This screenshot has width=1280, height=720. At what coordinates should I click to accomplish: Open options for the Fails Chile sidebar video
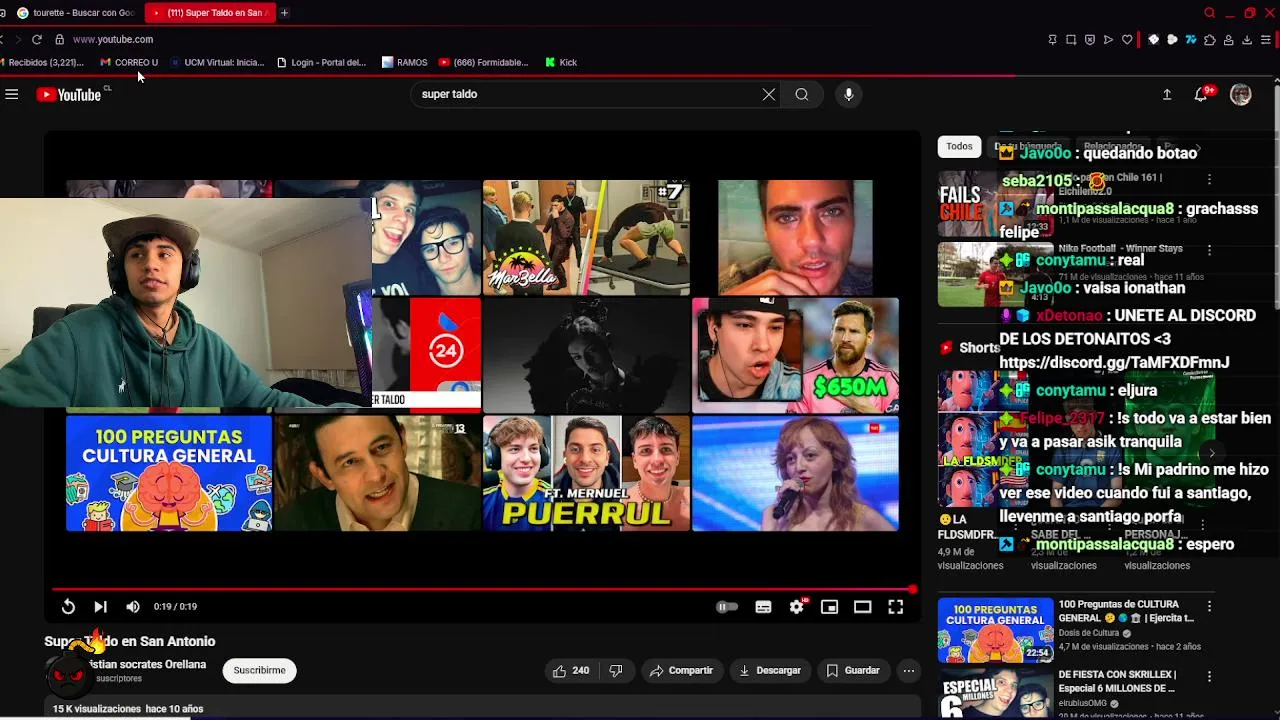point(1209,179)
